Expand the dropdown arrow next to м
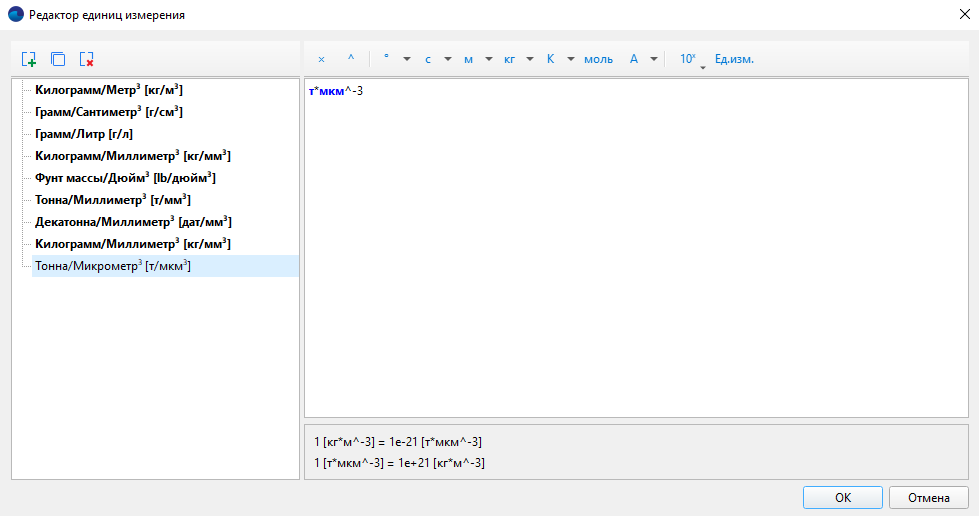The width and height of the screenshot is (979, 516). pyautogui.click(x=489, y=59)
